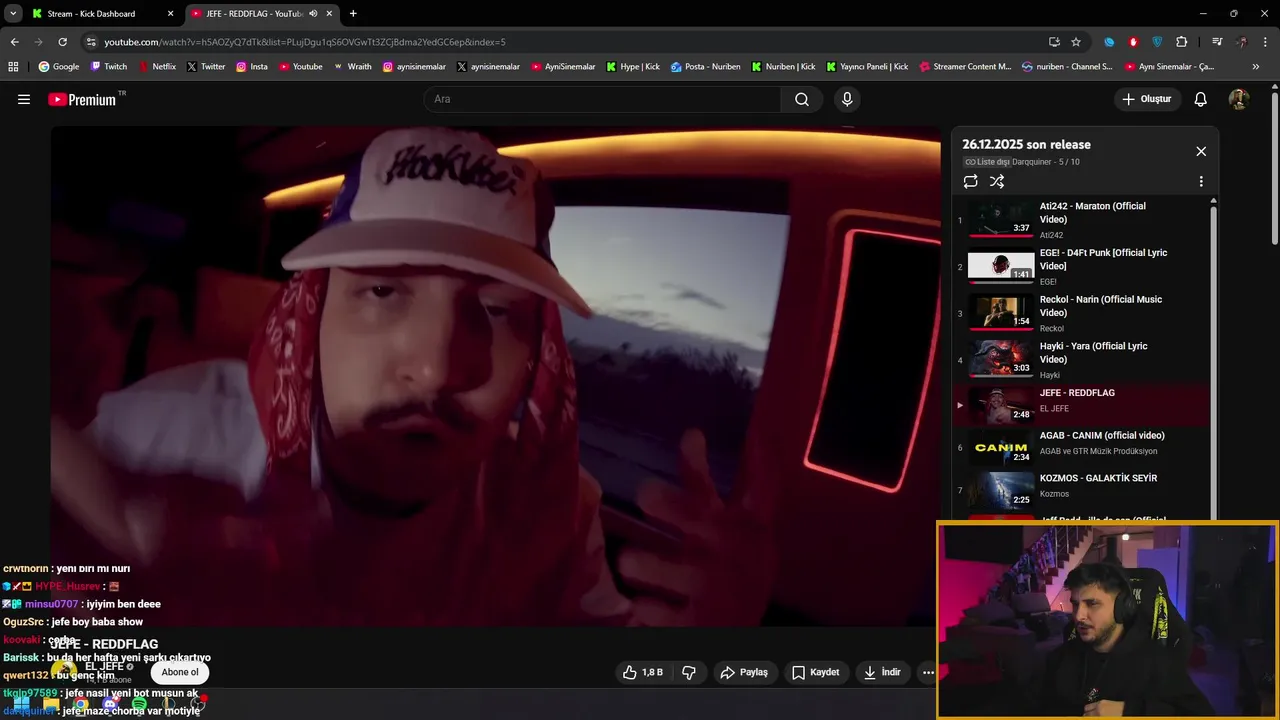Open the Wraith bookmark
The image size is (1280, 720).
[352, 67]
